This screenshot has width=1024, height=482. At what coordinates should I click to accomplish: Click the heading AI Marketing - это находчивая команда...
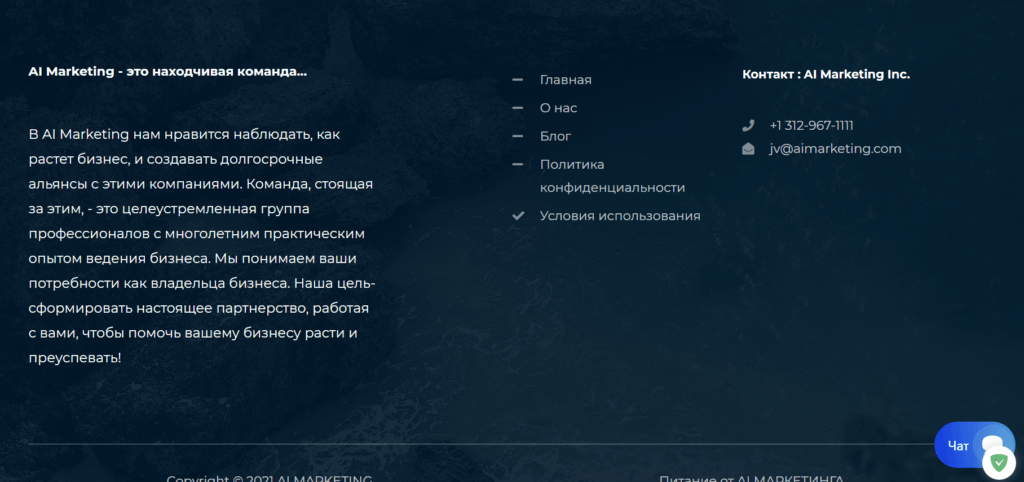click(168, 72)
